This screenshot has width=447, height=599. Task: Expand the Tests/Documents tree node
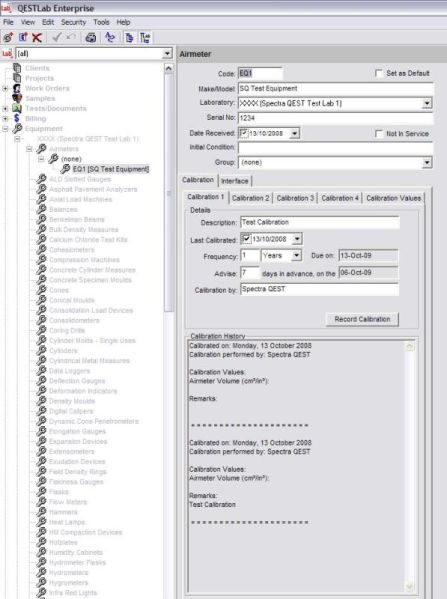pyautogui.click(x=5, y=109)
